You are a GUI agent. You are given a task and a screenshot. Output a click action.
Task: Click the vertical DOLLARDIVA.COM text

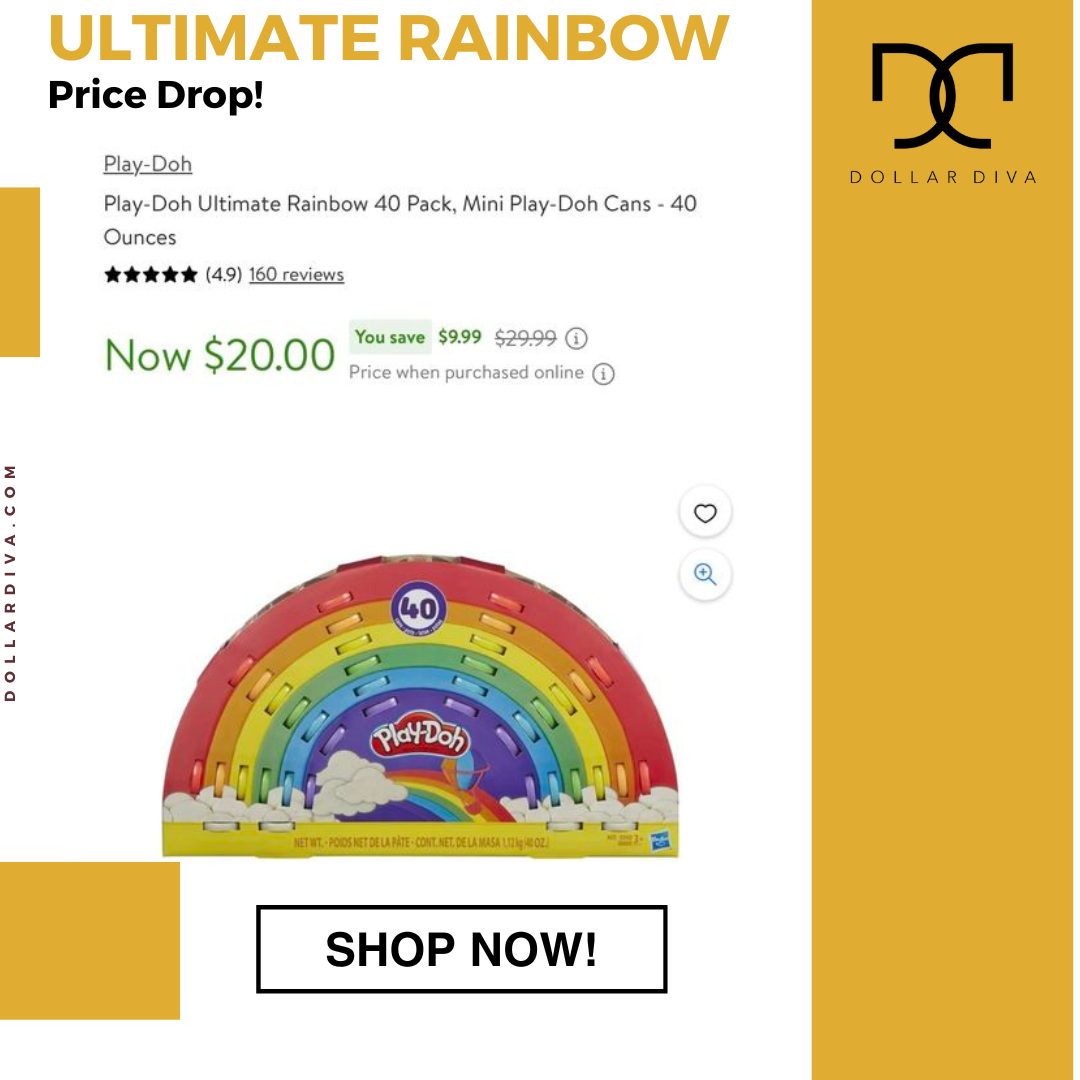pyautogui.click(x=10, y=583)
